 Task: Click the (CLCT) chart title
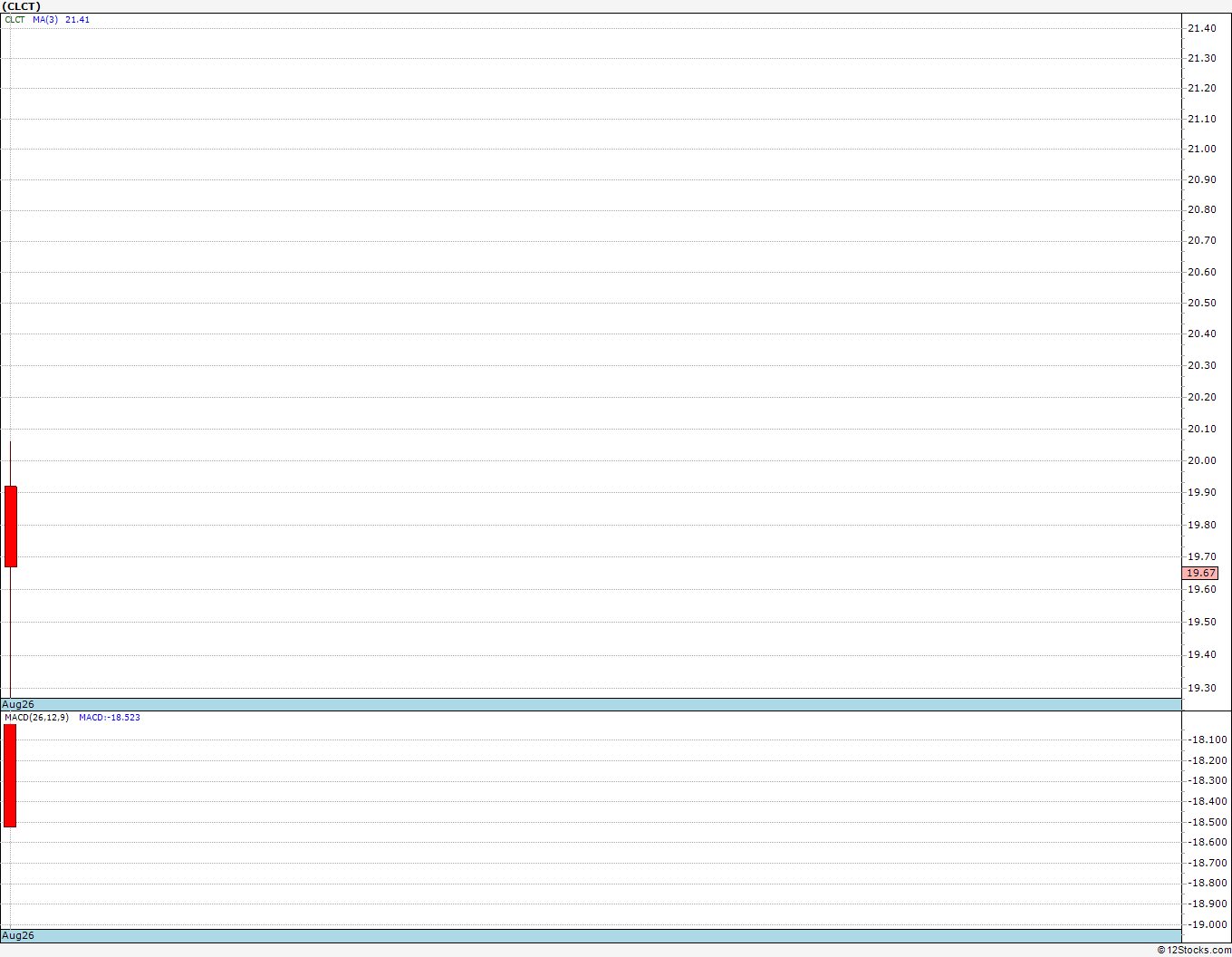pos(21,6)
